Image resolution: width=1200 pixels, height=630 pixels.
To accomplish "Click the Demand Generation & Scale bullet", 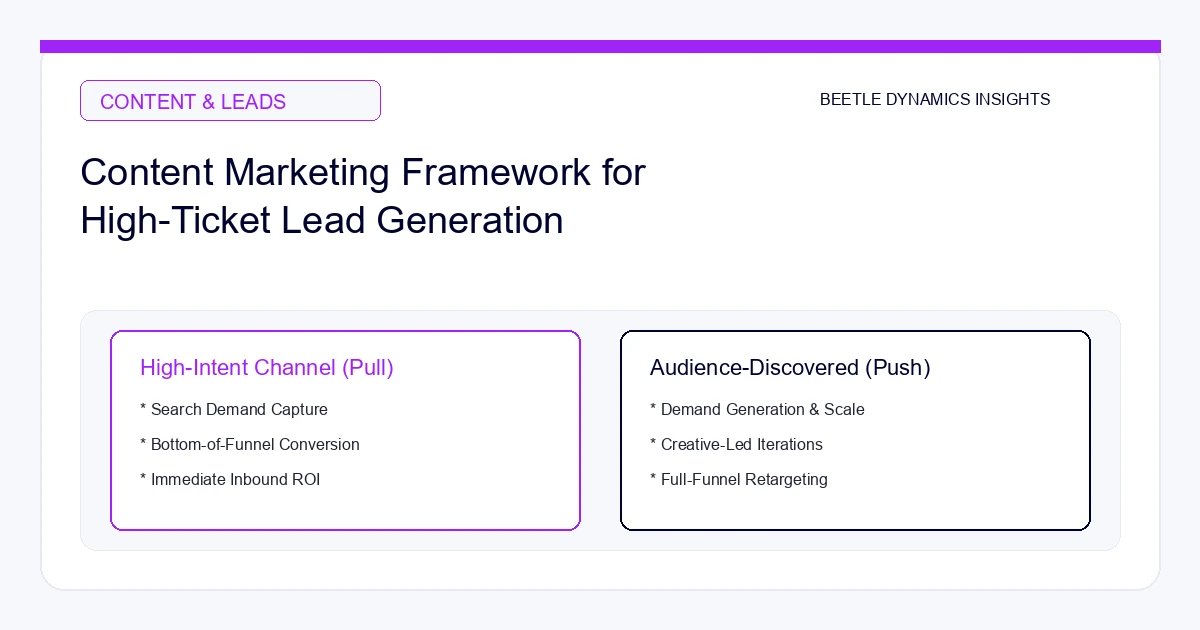I will 757,410.
